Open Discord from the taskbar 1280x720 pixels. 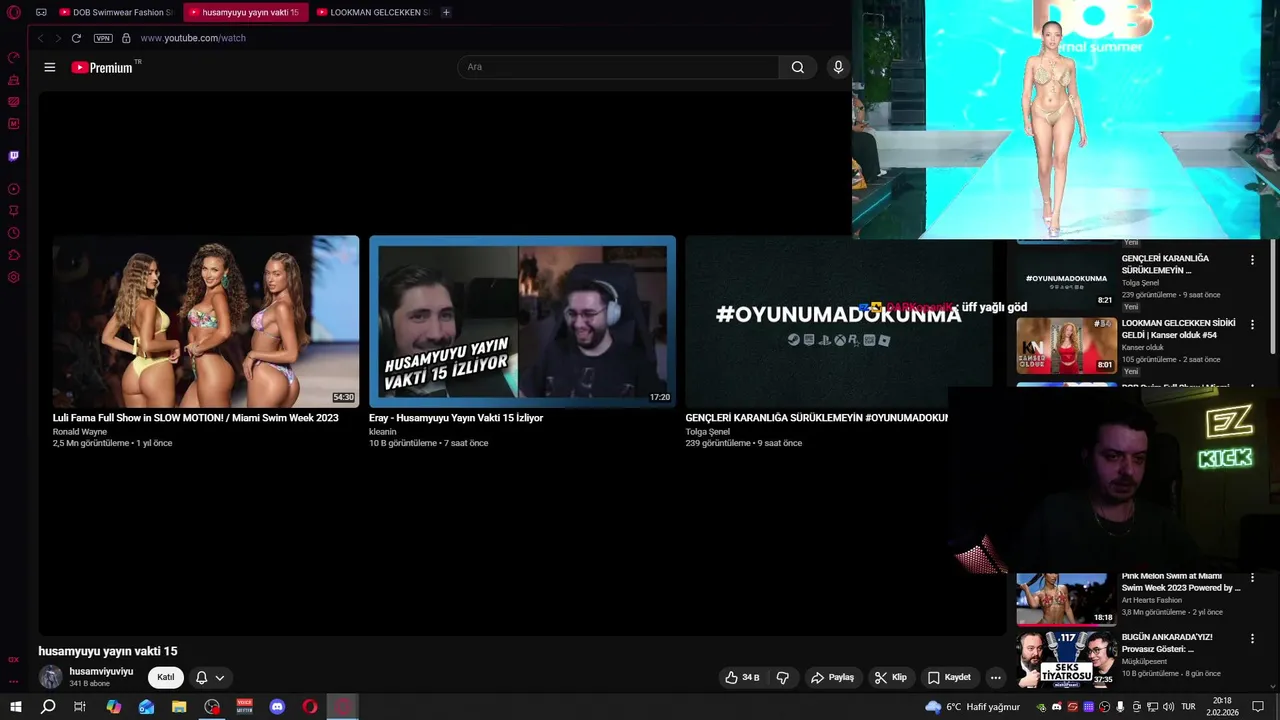pos(277,707)
